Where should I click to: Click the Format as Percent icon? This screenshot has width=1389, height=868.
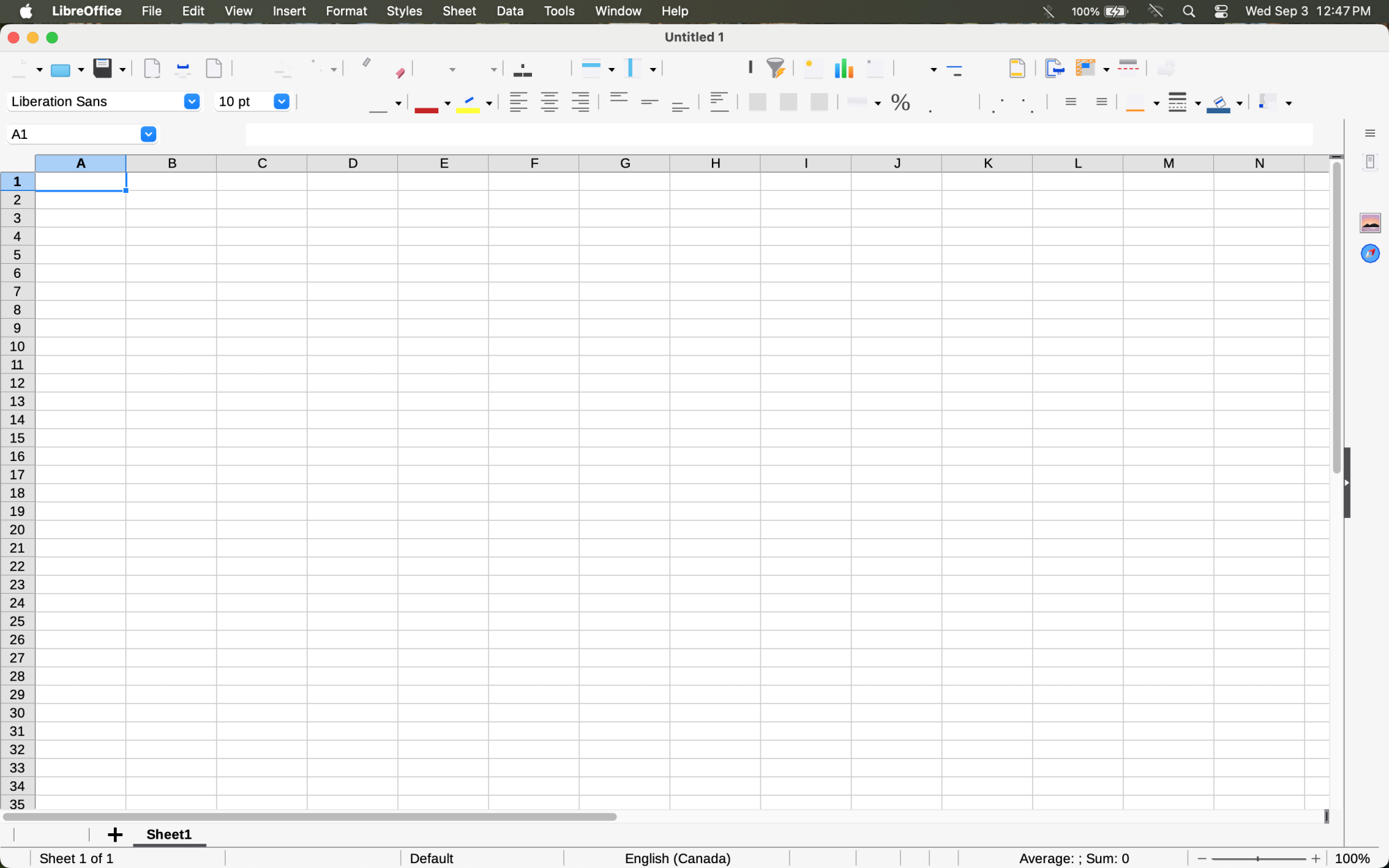(901, 103)
